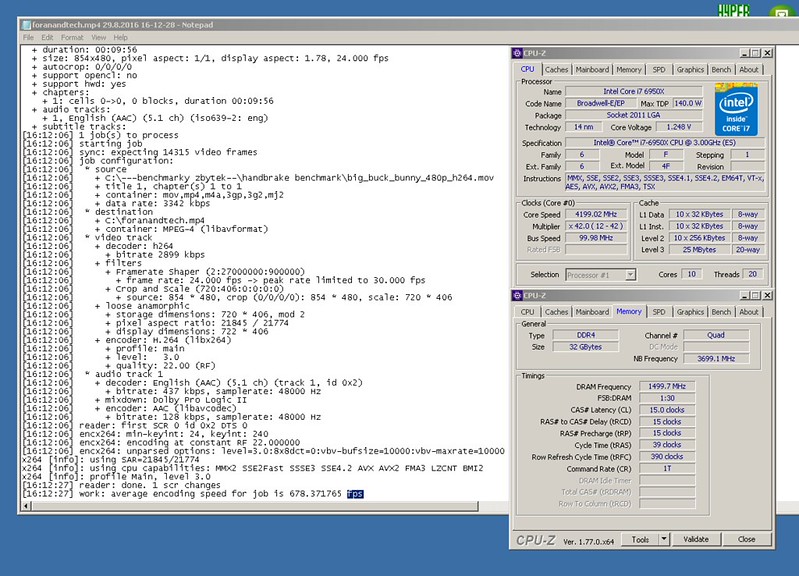
Task: Select Graphics tab in lower CPU-Z window
Action: 690,312
